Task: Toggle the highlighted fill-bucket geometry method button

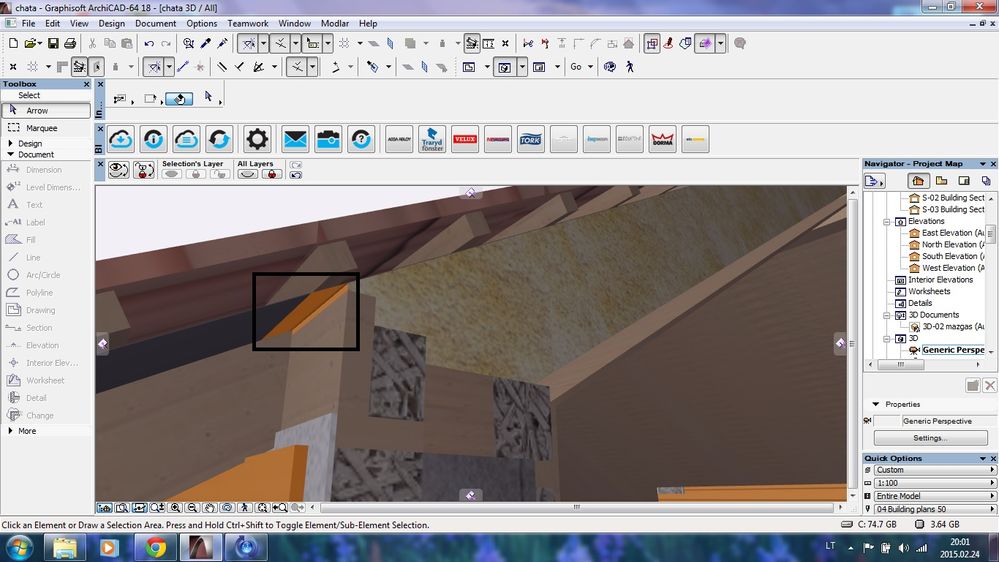Action: pos(179,99)
